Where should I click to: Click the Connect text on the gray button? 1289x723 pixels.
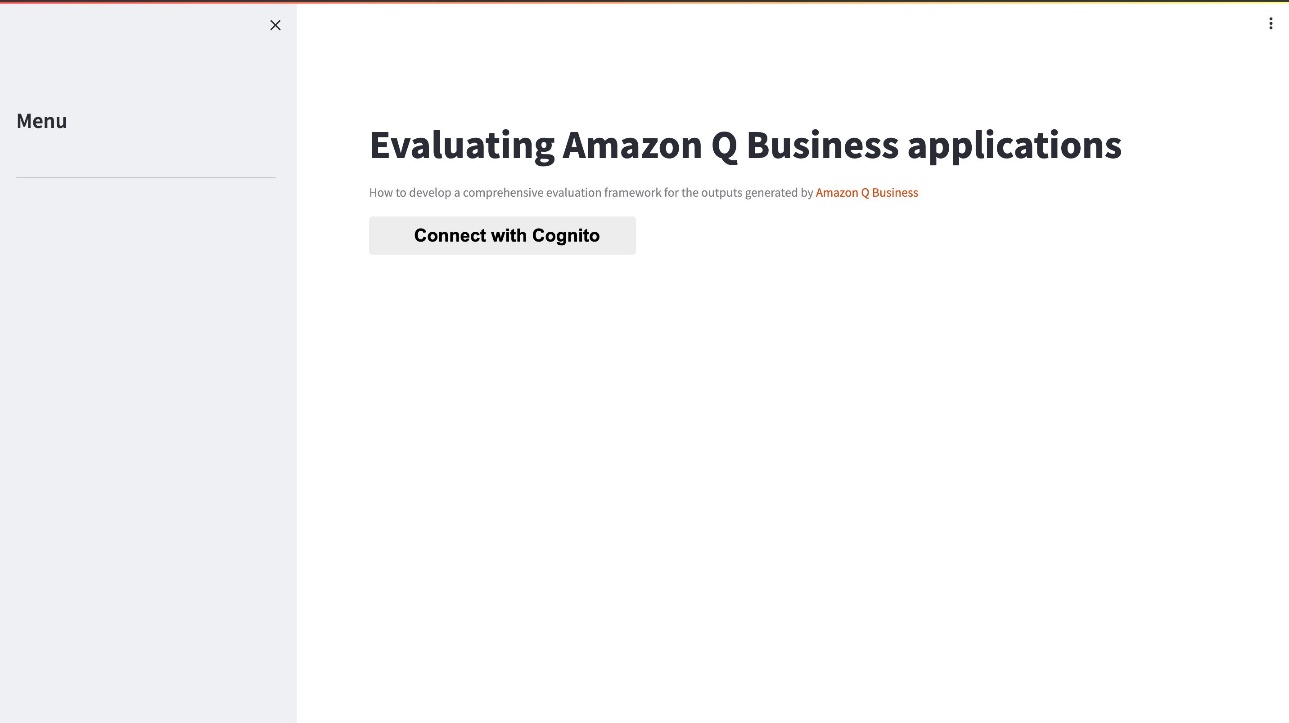447,236
